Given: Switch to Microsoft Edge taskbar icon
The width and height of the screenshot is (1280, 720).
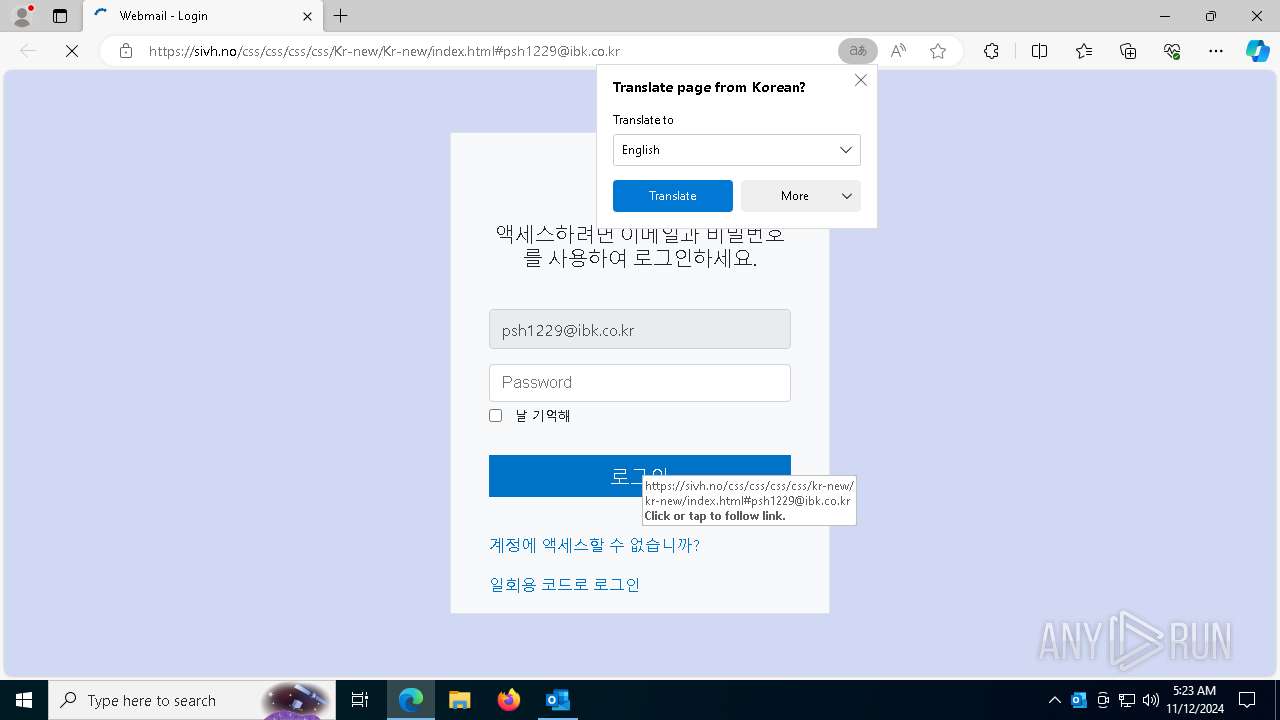Looking at the screenshot, I should (x=411, y=700).
